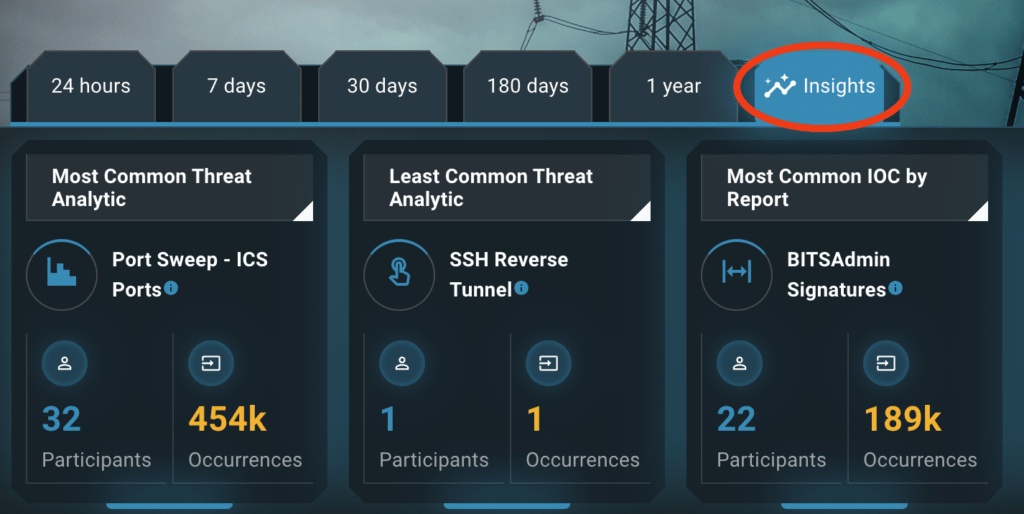
Task: Open info for BITSAdmin Signatures
Action: pos(895,287)
